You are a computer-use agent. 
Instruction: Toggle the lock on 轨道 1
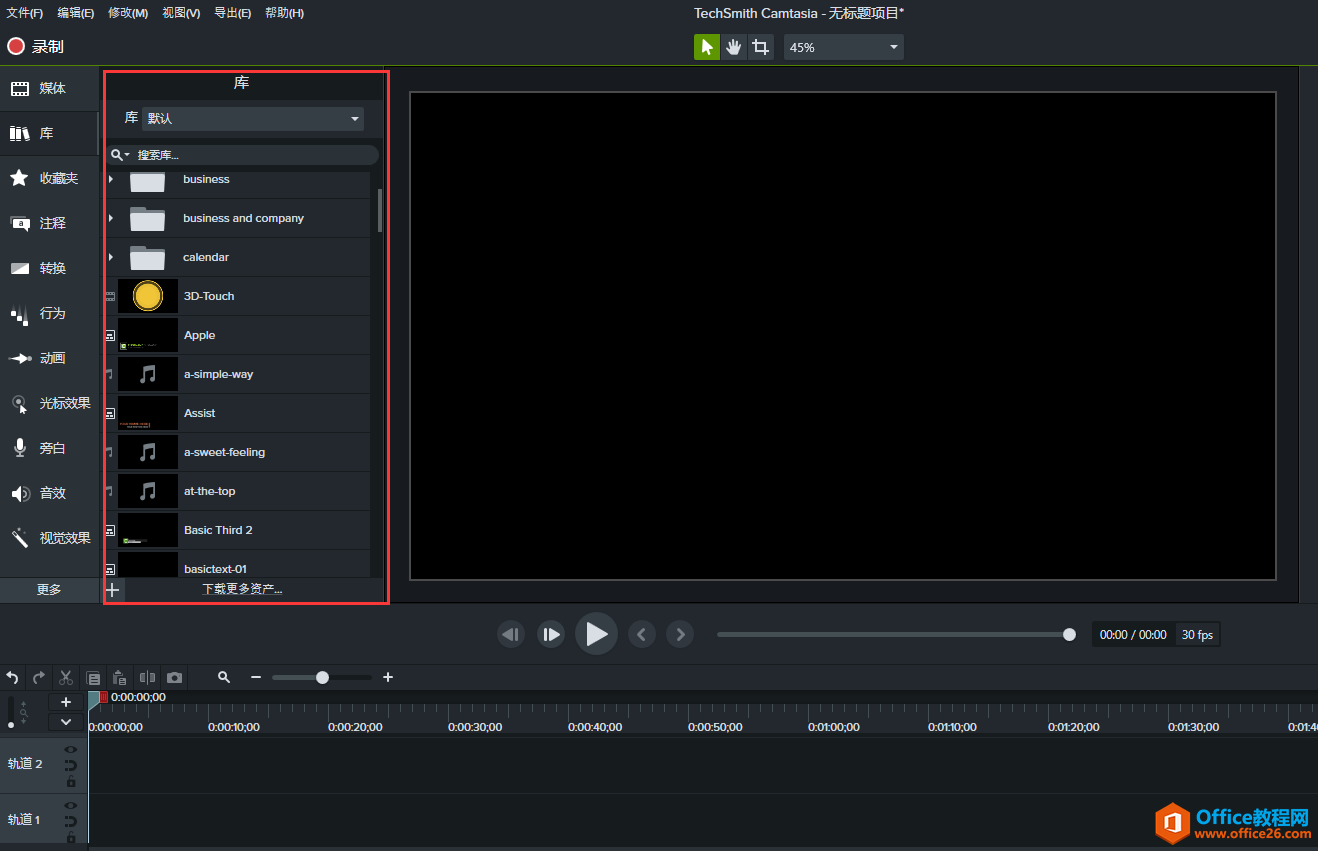point(71,837)
